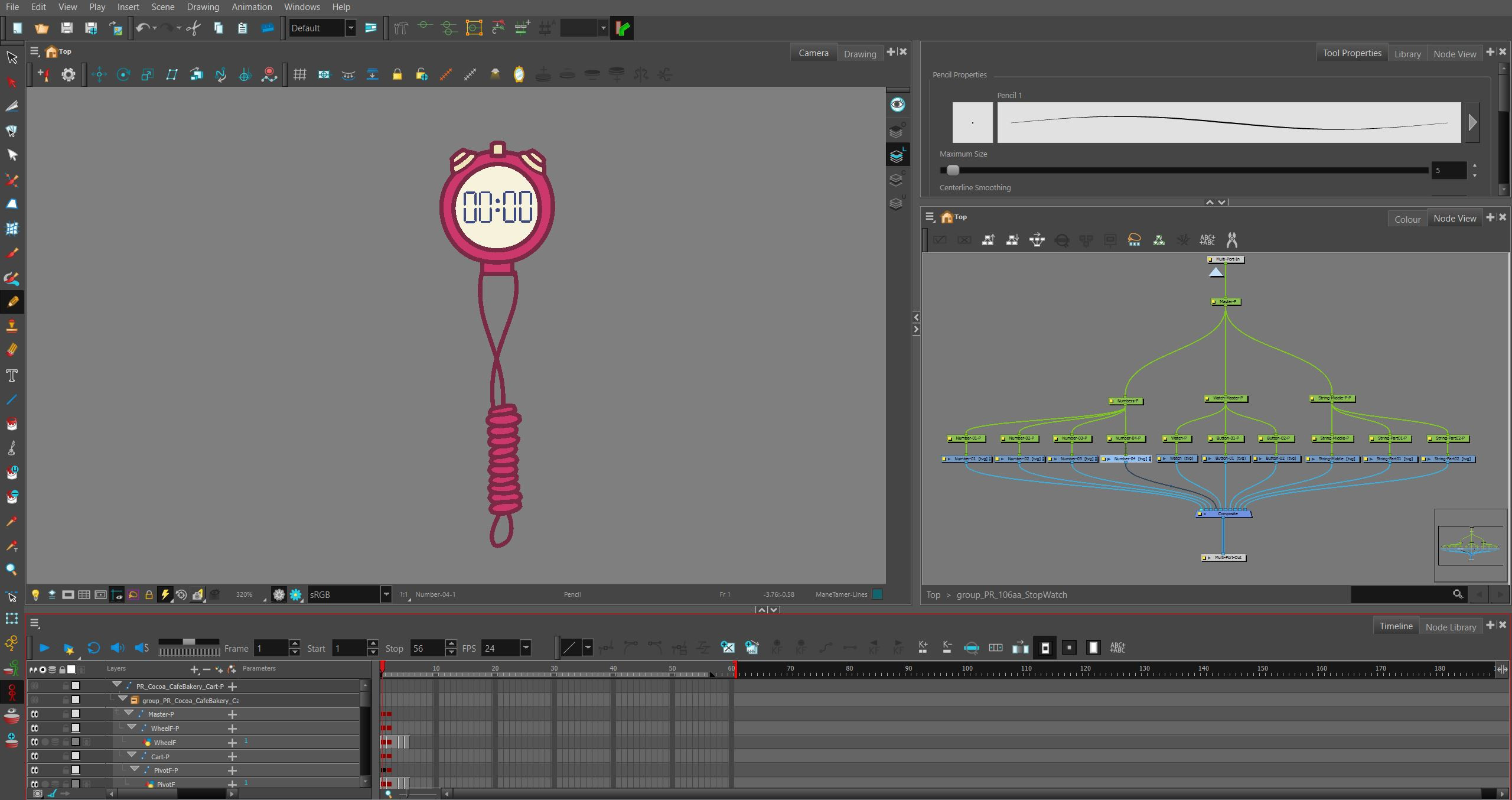The width and height of the screenshot is (1512, 800).
Task: Toggle visibility of the WheelF layer
Action: [x=35, y=742]
